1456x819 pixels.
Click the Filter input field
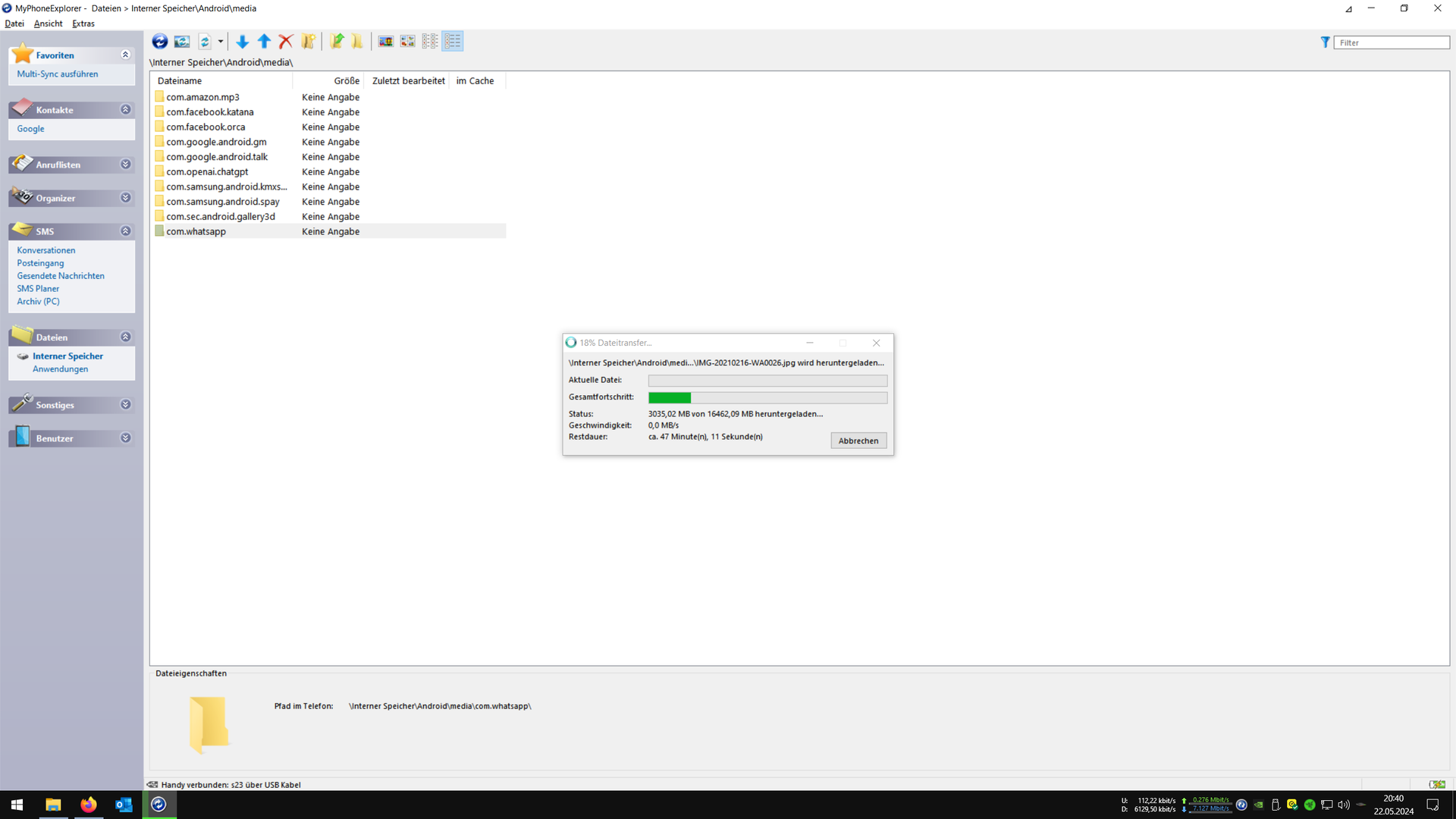1391,42
